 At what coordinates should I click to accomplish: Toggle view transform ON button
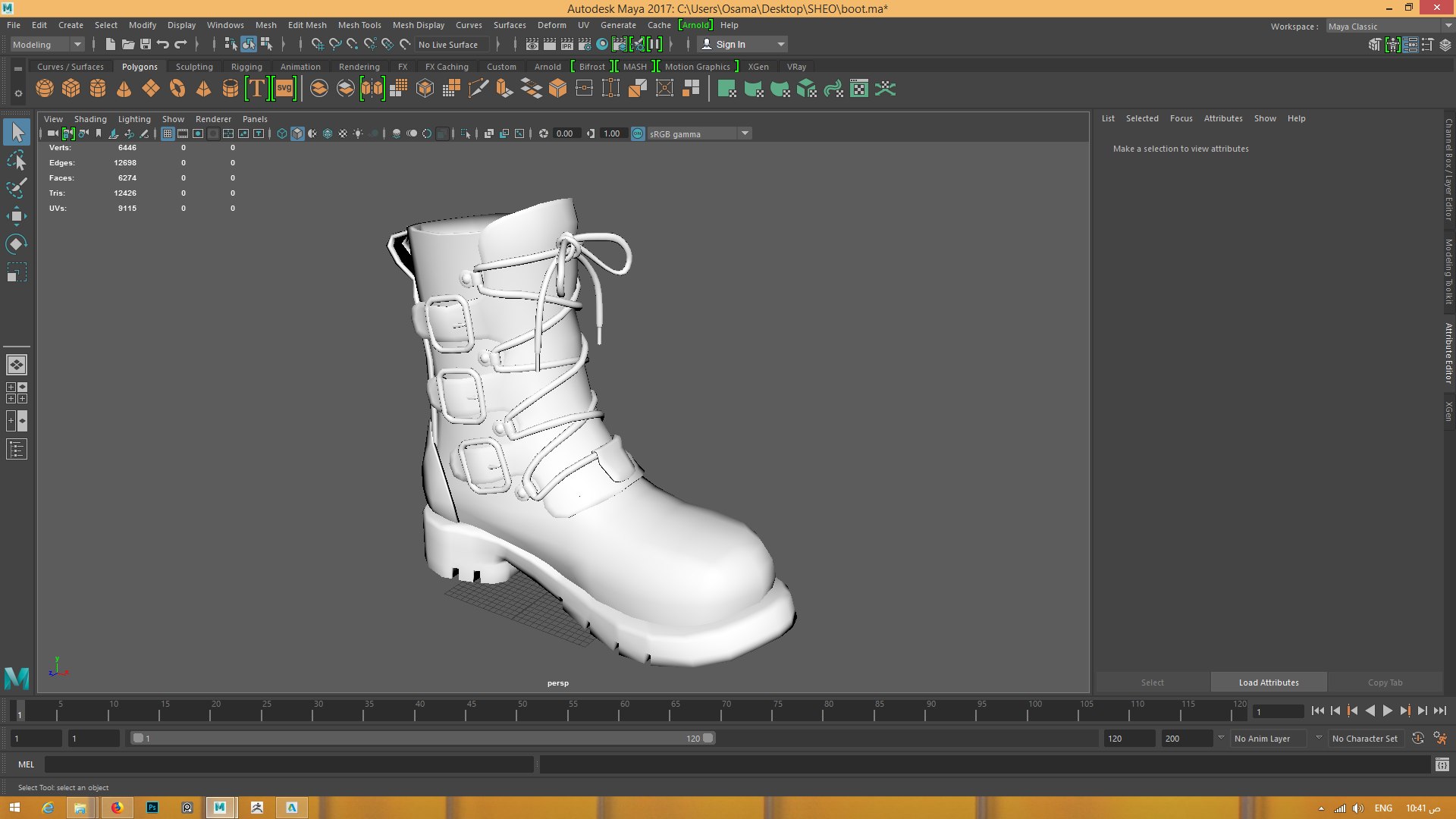[x=638, y=133]
